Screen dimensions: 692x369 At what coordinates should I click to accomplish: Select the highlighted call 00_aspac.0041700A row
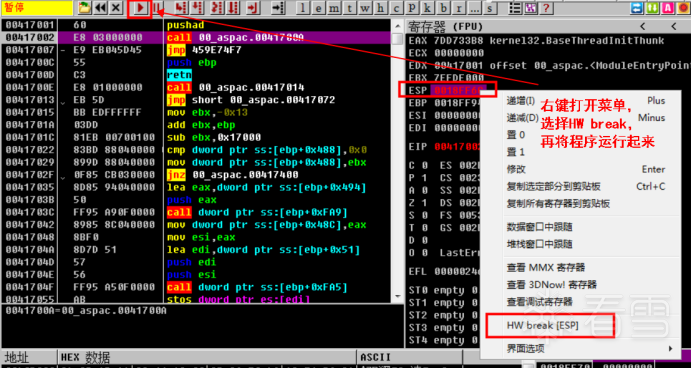click(x=196, y=38)
